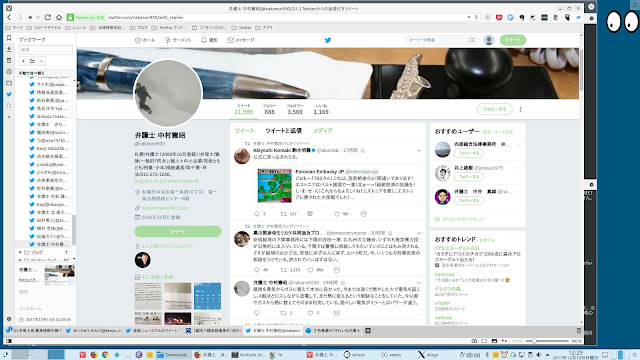Image resolution: width=640 pixels, height=360 pixels.
Task: Retweet the Estonian Embassy quoted tweet
Action: coord(284,214)
